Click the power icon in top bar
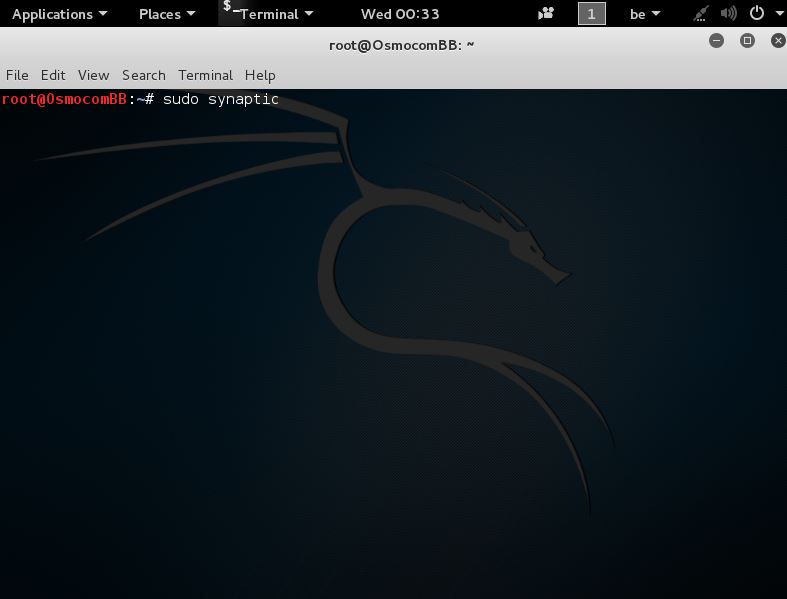Image resolution: width=787 pixels, height=599 pixels. [x=756, y=13]
